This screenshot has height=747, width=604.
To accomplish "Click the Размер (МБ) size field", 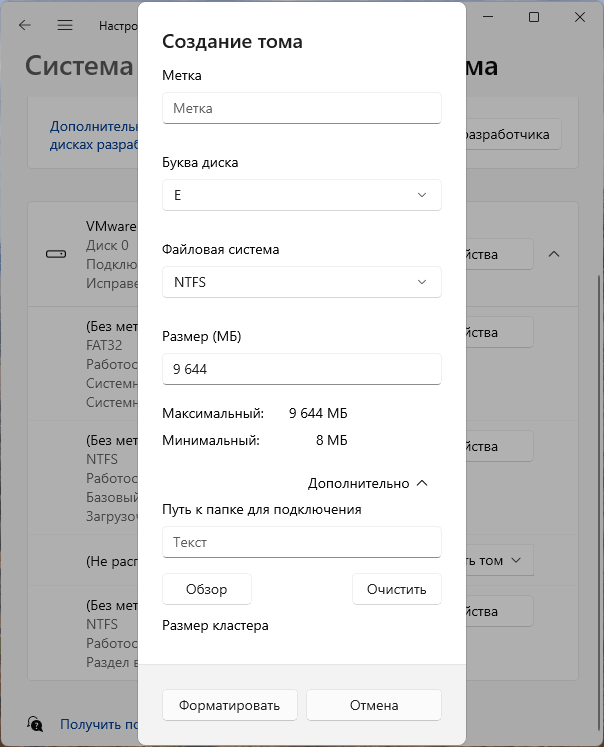I will [x=301, y=369].
